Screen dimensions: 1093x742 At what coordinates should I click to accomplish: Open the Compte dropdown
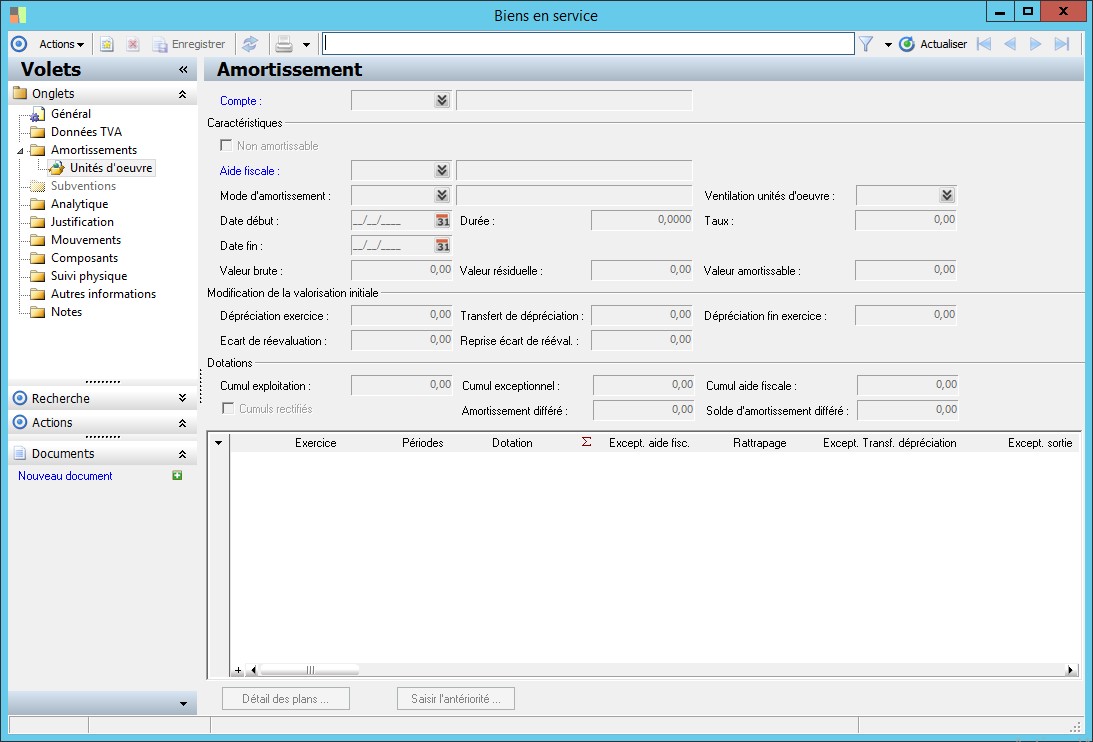[442, 100]
